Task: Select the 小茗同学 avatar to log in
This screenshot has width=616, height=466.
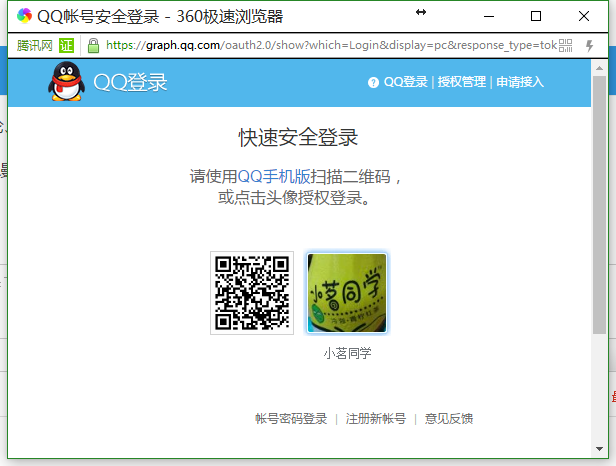Action: [x=346, y=293]
